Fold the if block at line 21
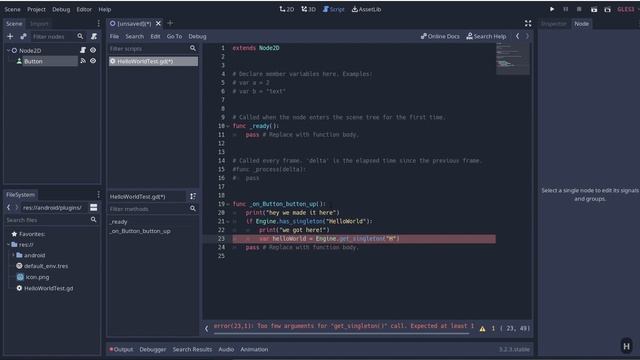The width and height of the screenshot is (640, 360). tap(228, 221)
